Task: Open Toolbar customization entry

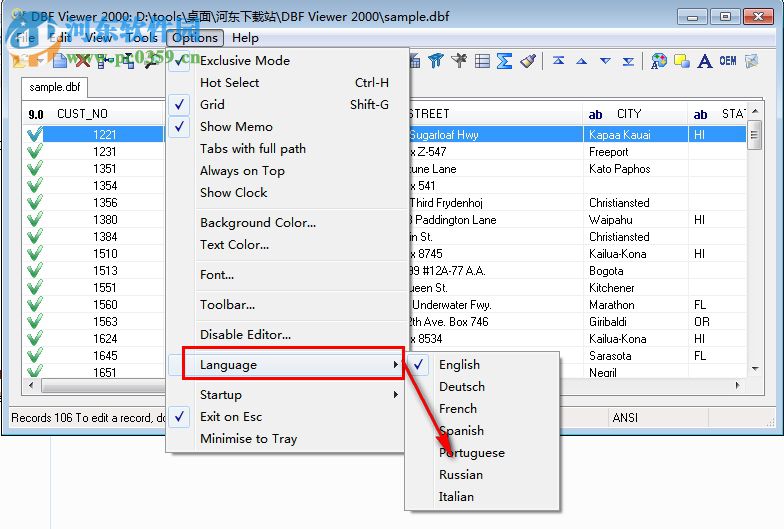Action: 286,304
